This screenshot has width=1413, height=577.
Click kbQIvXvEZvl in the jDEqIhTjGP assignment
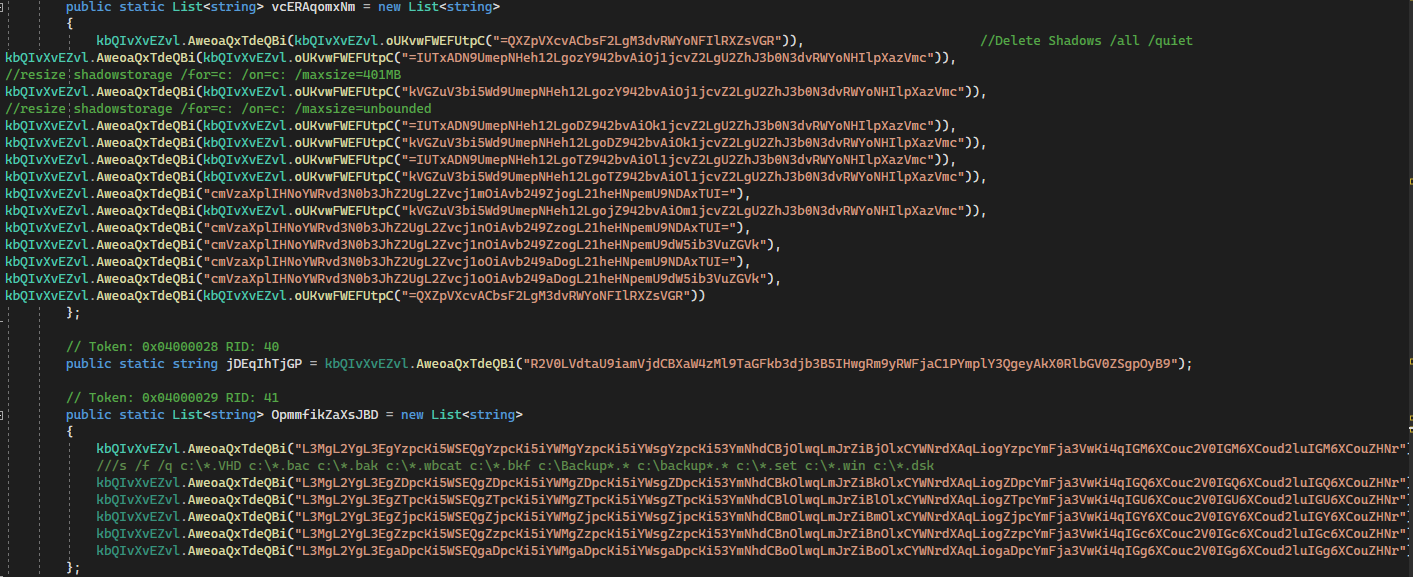click(367, 364)
